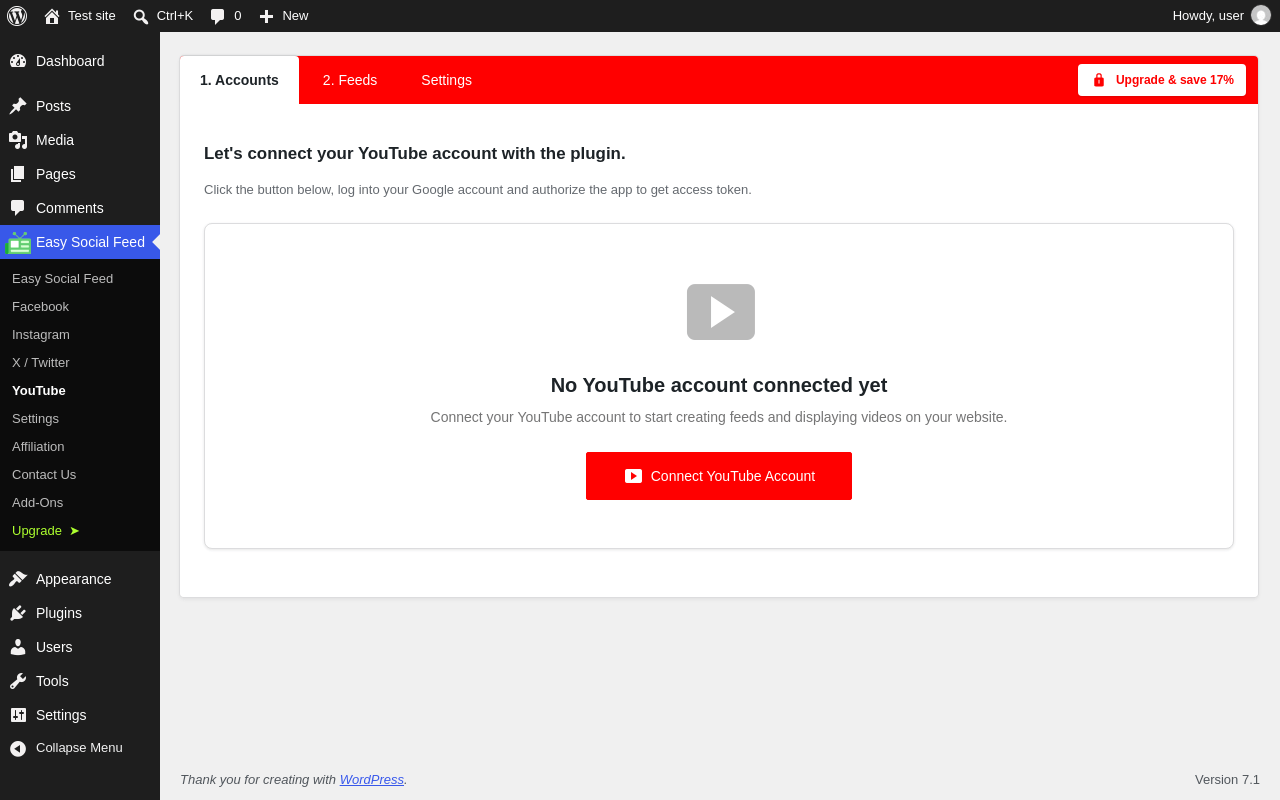Follow the WordPress footer link
The width and height of the screenshot is (1280, 800).
pos(372,780)
